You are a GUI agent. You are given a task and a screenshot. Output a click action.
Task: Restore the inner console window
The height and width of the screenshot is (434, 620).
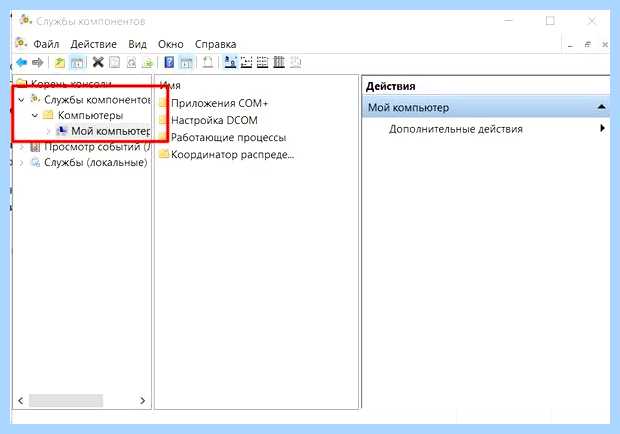tap(588, 45)
